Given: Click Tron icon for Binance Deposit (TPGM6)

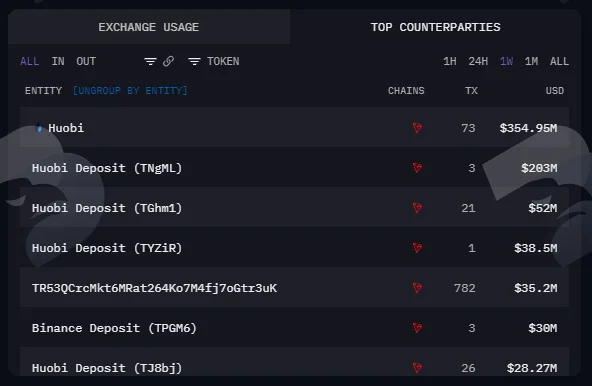Looking at the screenshot, I should (417, 328).
